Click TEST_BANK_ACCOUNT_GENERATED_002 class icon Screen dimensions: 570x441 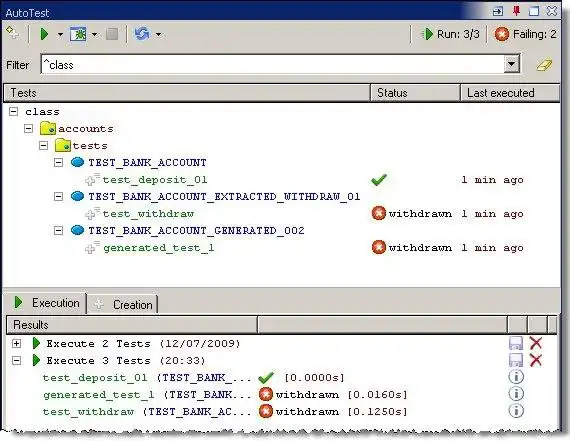(x=77, y=230)
